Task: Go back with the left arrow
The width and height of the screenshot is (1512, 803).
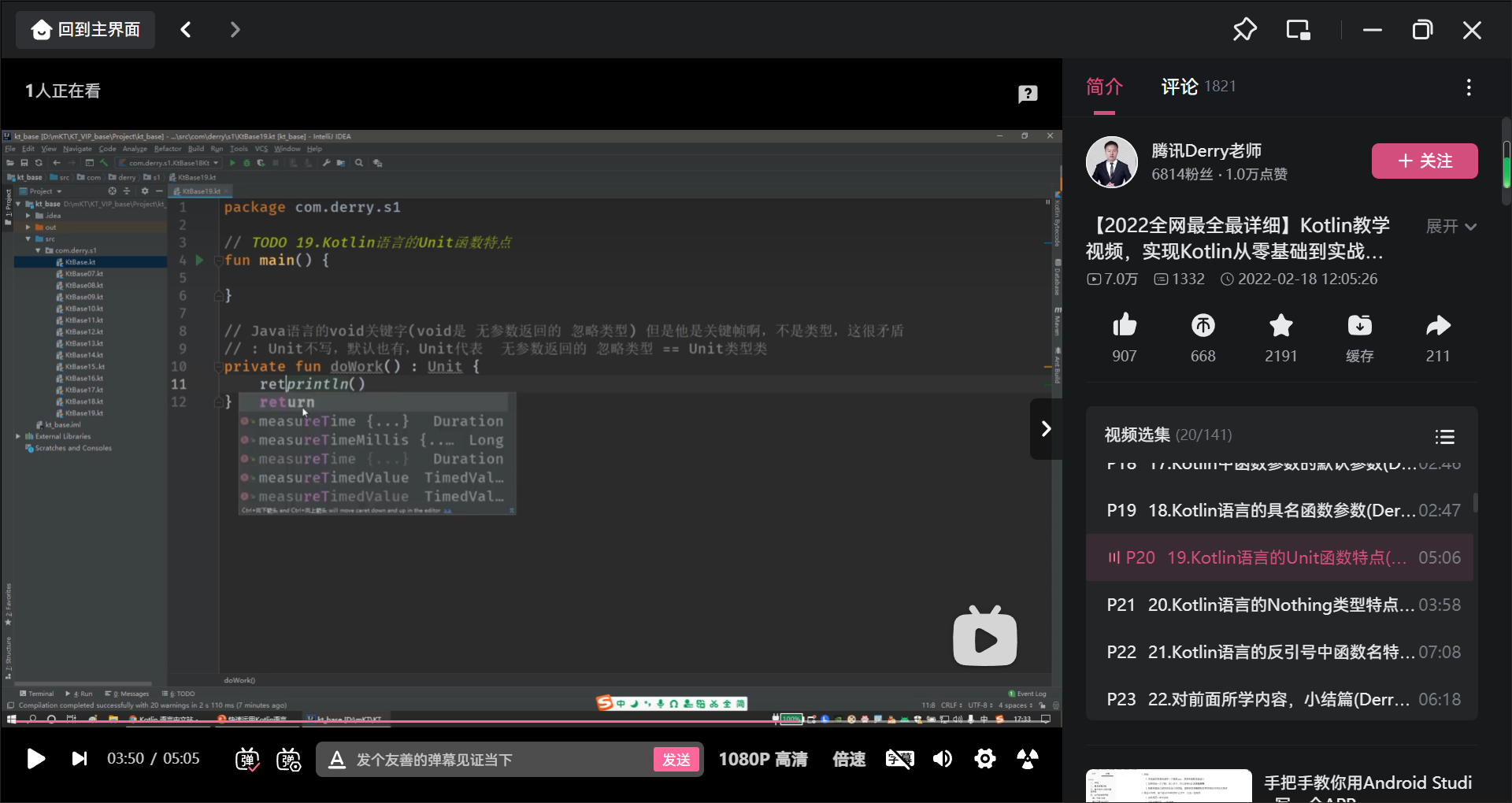Action: (186, 30)
